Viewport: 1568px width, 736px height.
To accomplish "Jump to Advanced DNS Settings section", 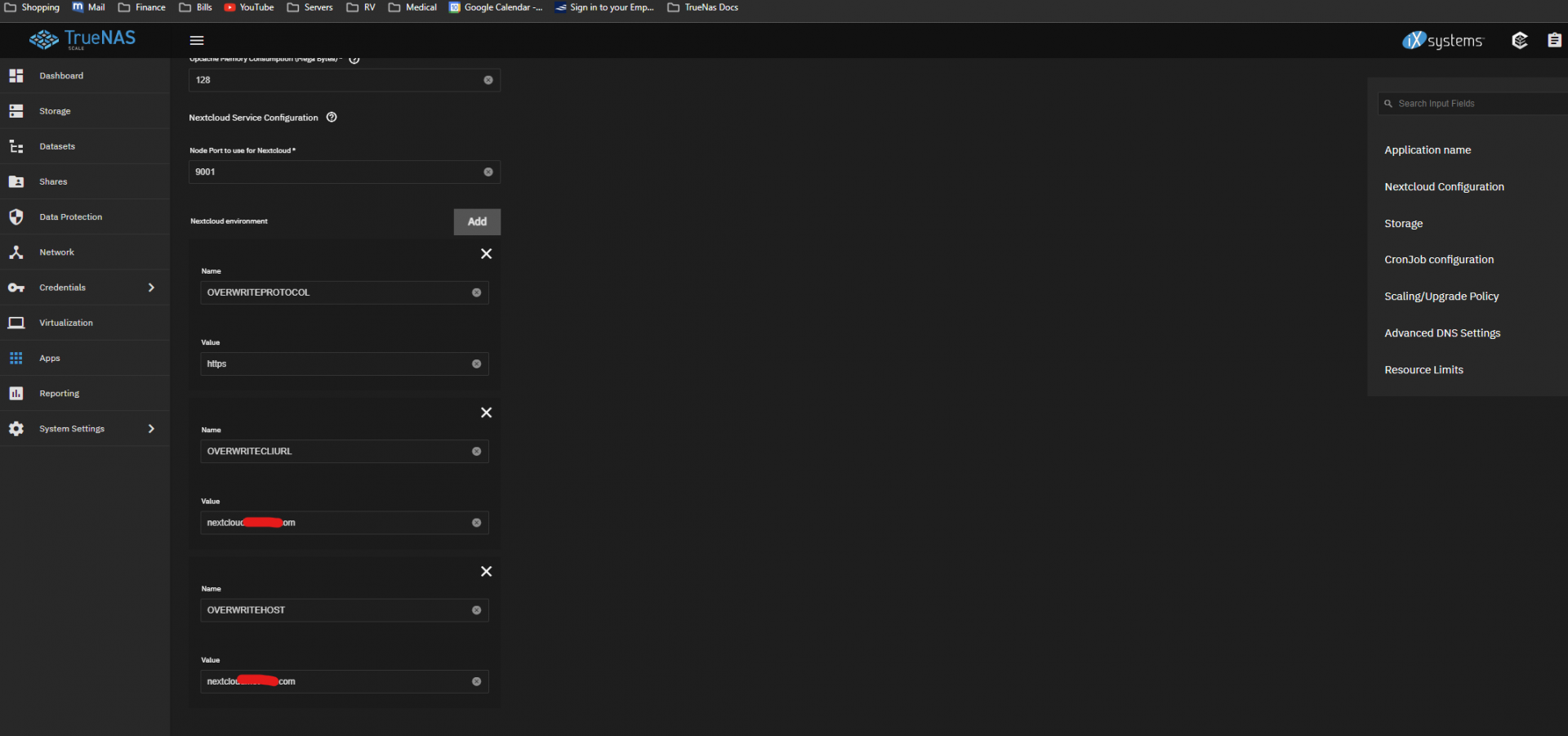I will click(x=1442, y=333).
